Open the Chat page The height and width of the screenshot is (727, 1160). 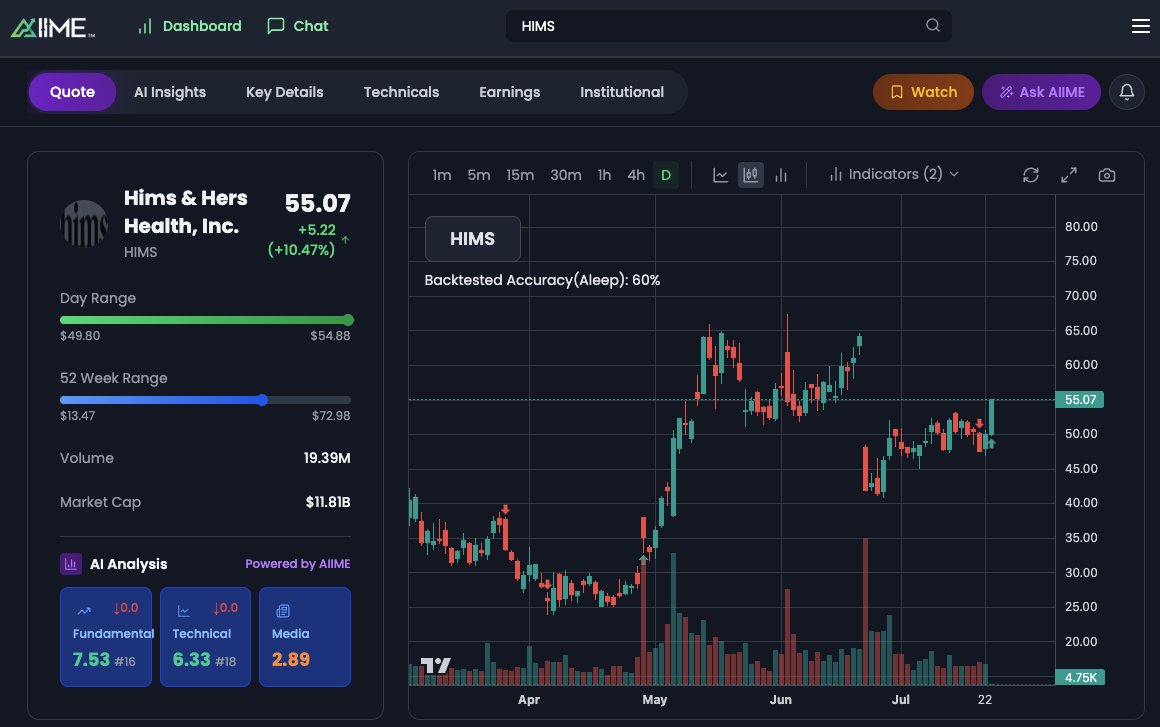pyautogui.click(x=297, y=26)
